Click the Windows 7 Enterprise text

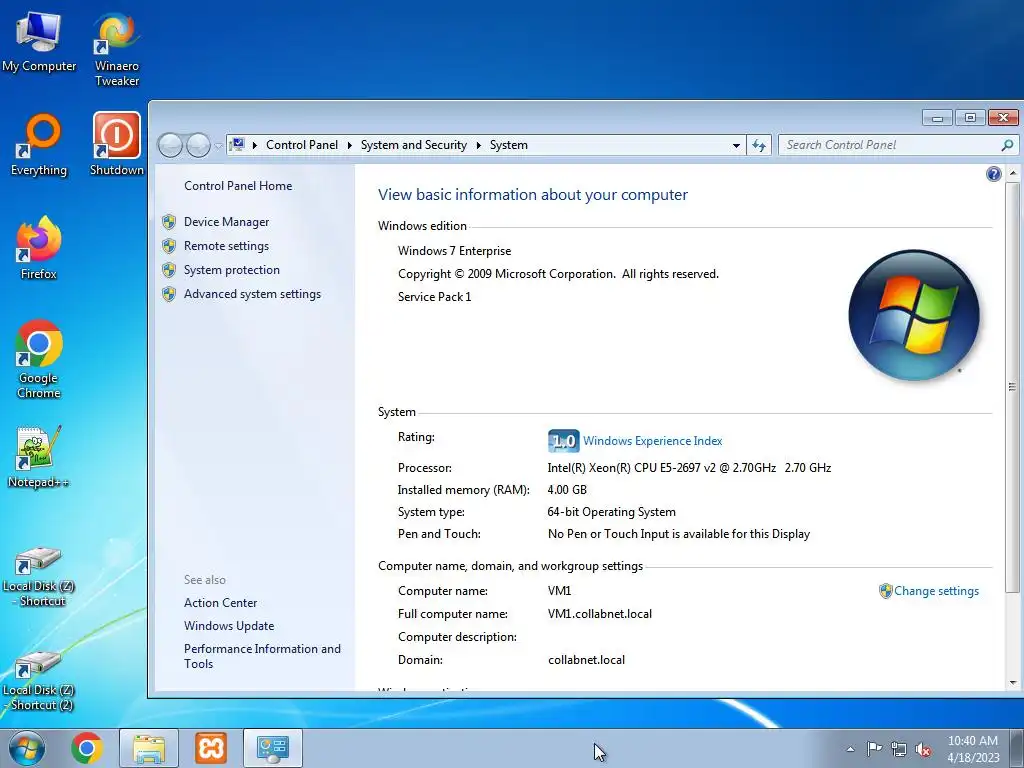[x=454, y=251]
